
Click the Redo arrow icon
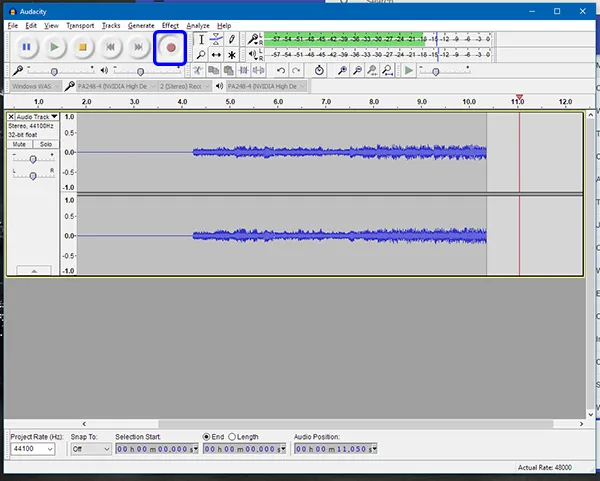coord(296,70)
